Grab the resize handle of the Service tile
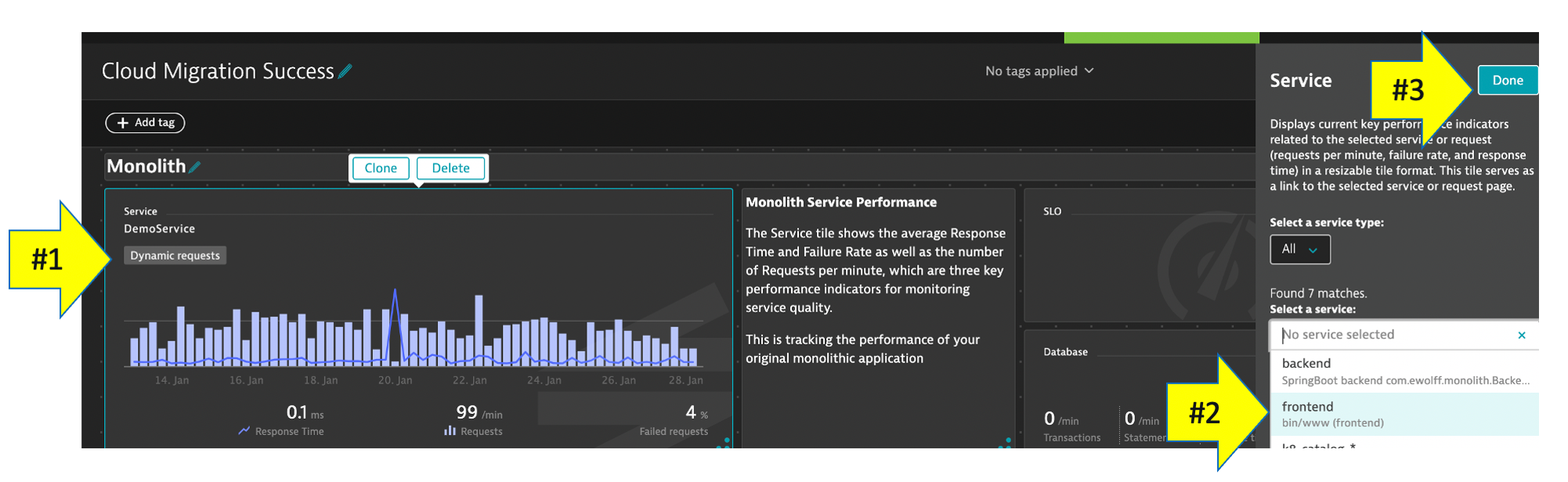Viewport: 1568px width, 482px height. click(724, 443)
